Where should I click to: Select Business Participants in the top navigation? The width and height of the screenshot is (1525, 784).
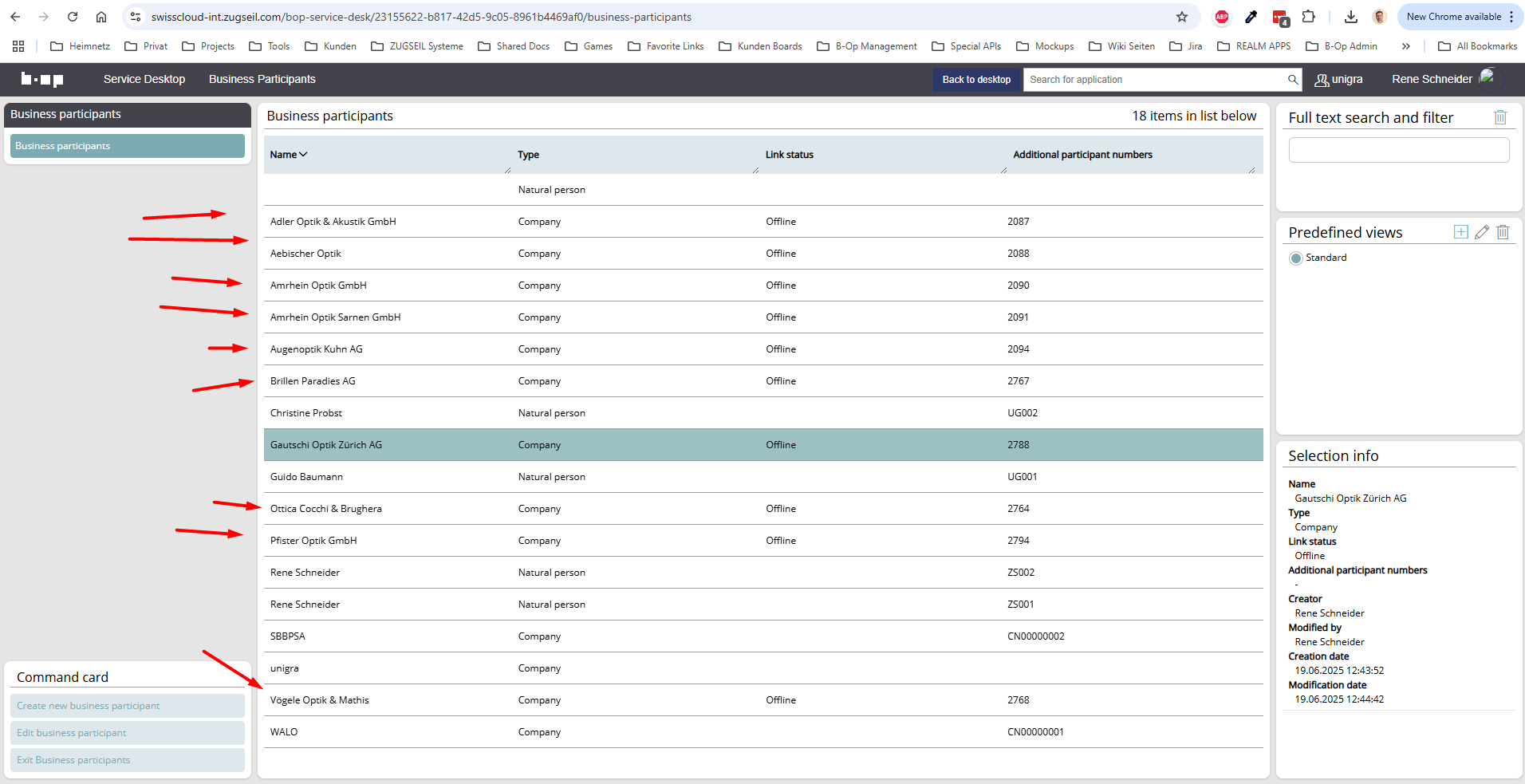point(262,79)
